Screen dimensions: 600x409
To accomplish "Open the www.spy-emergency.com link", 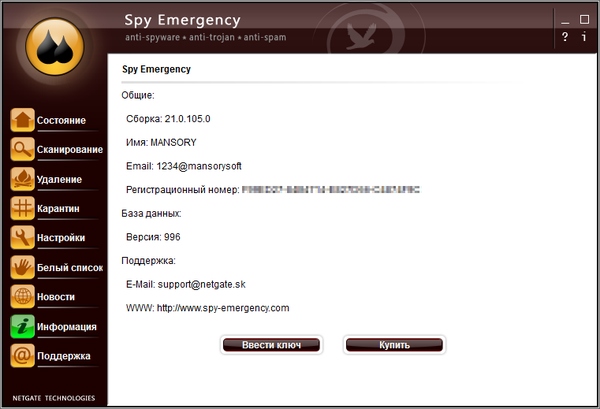I will click(x=222, y=308).
